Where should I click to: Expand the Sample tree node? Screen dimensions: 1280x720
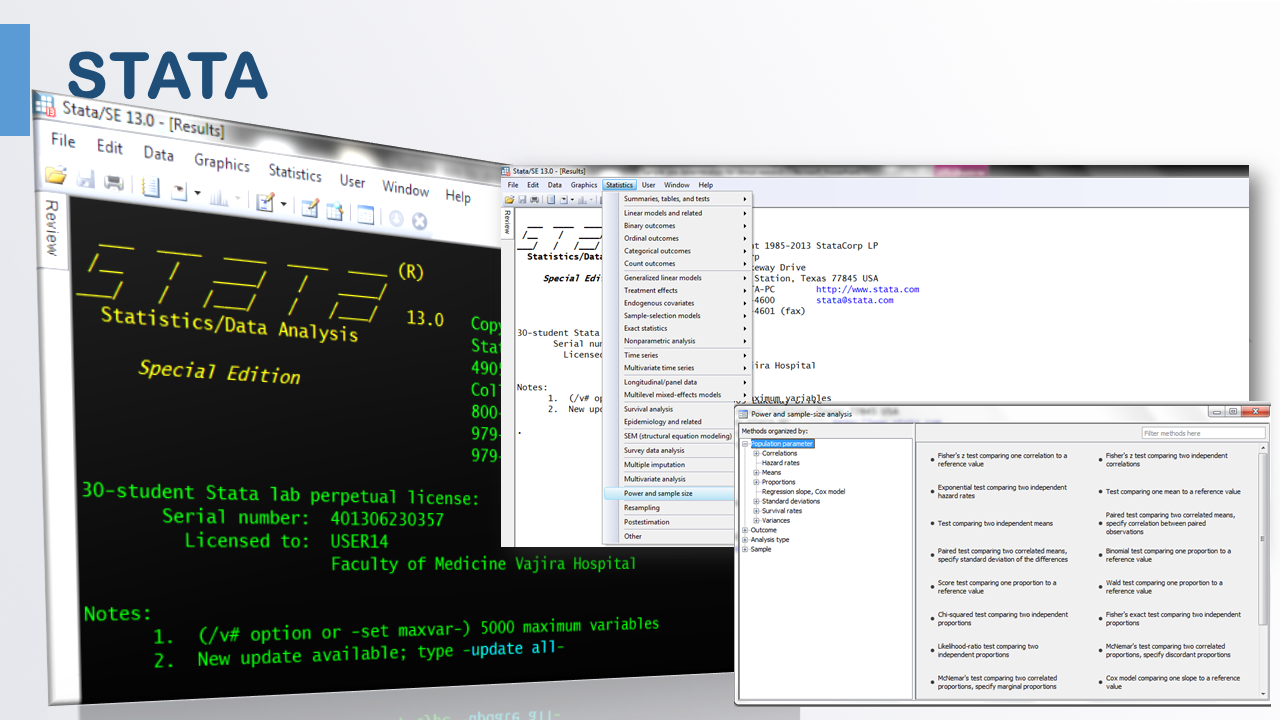[745, 549]
